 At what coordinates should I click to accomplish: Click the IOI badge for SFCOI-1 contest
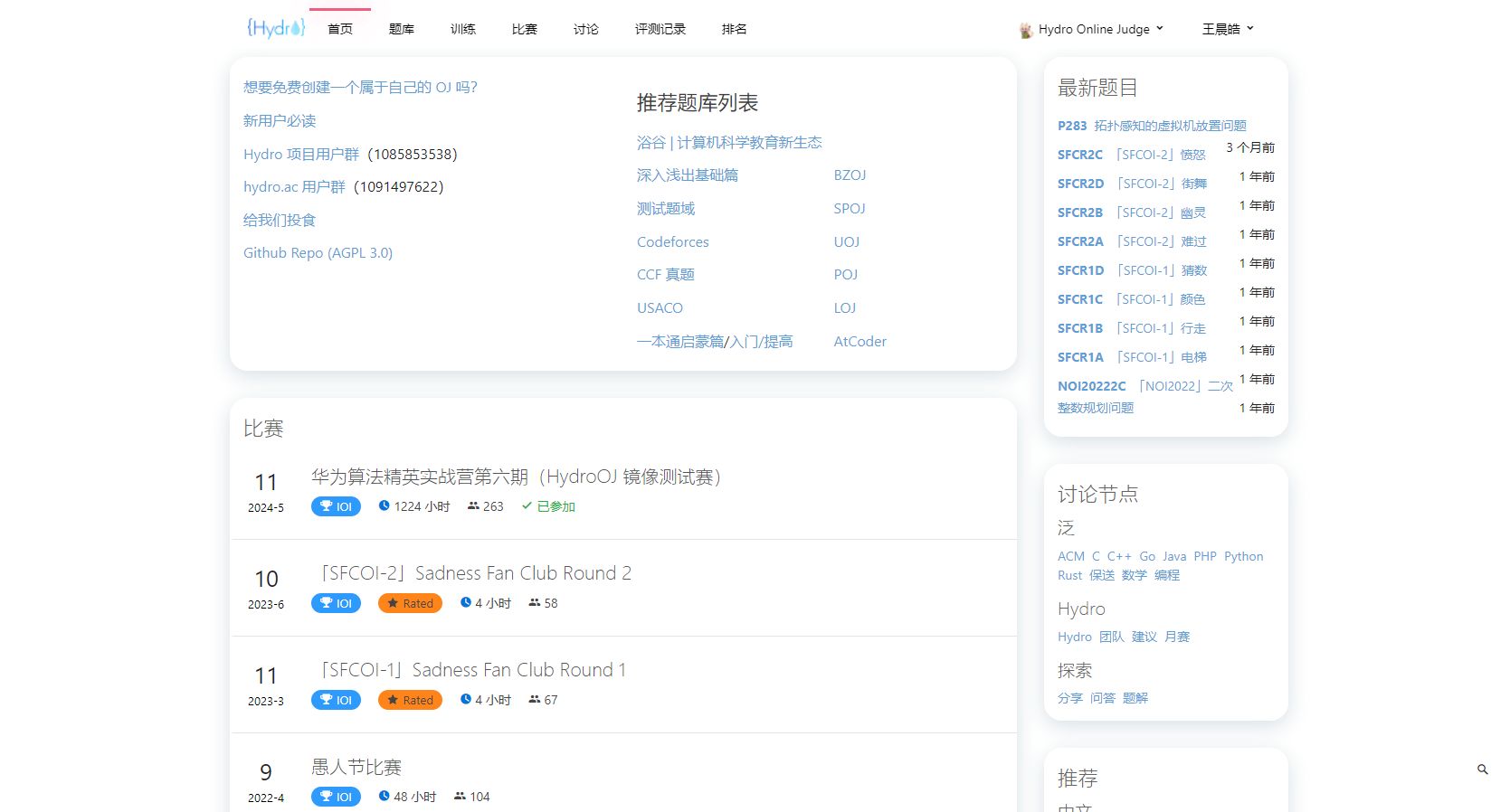click(x=336, y=700)
